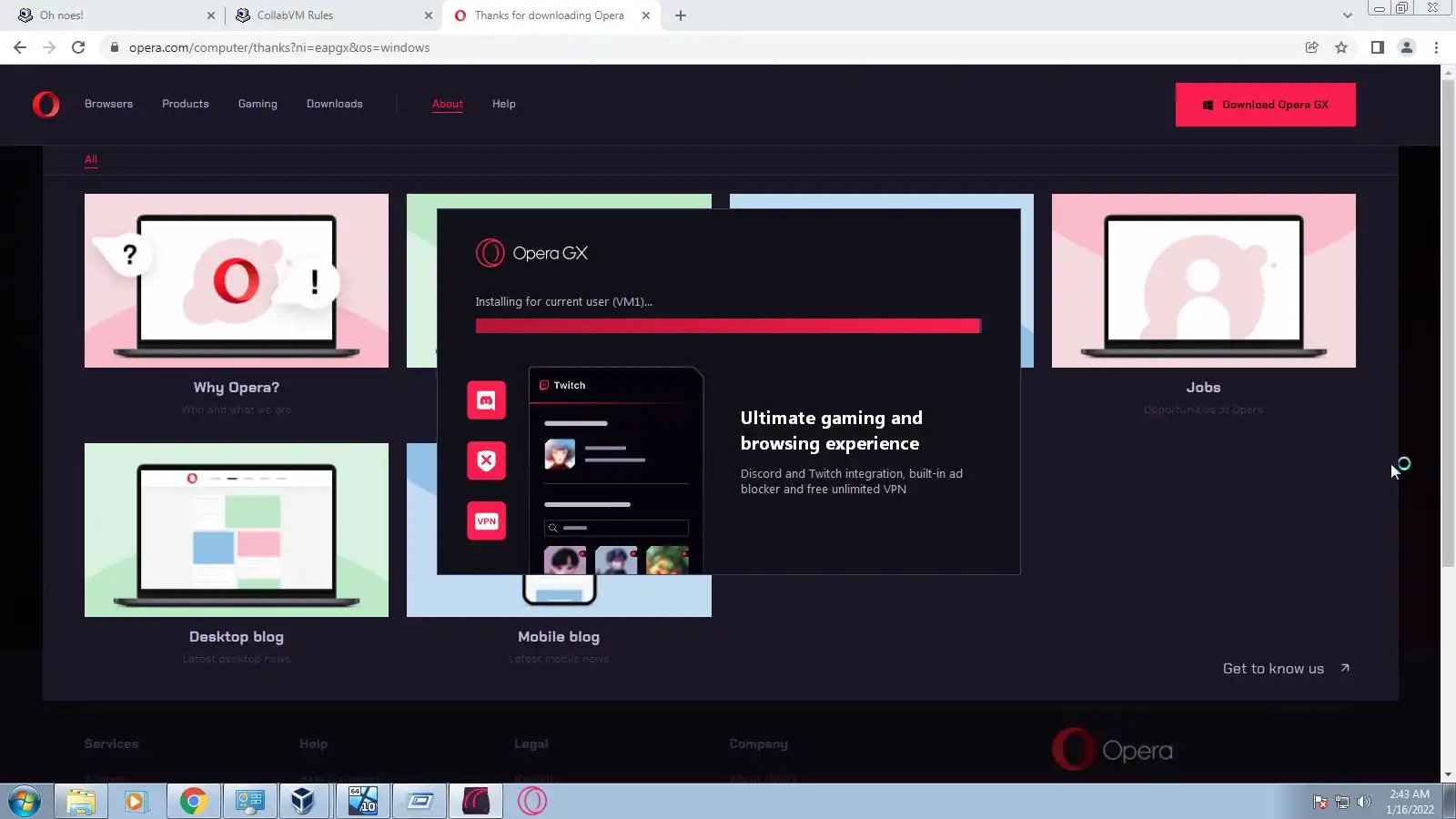This screenshot has height=819, width=1456.
Task: Expand the Downloads menu
Action: point(335,104)
